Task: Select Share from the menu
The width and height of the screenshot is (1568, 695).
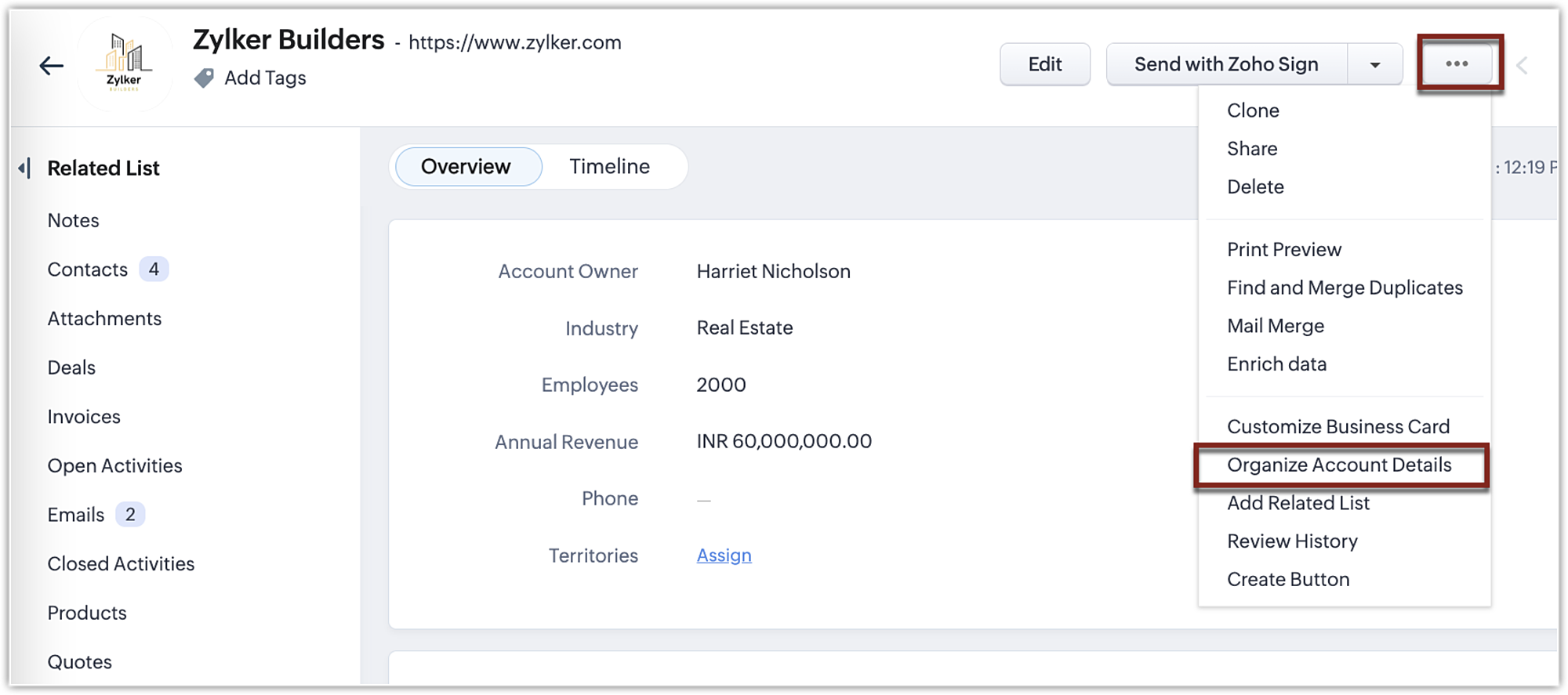Action: click(x=1252, y=149)
